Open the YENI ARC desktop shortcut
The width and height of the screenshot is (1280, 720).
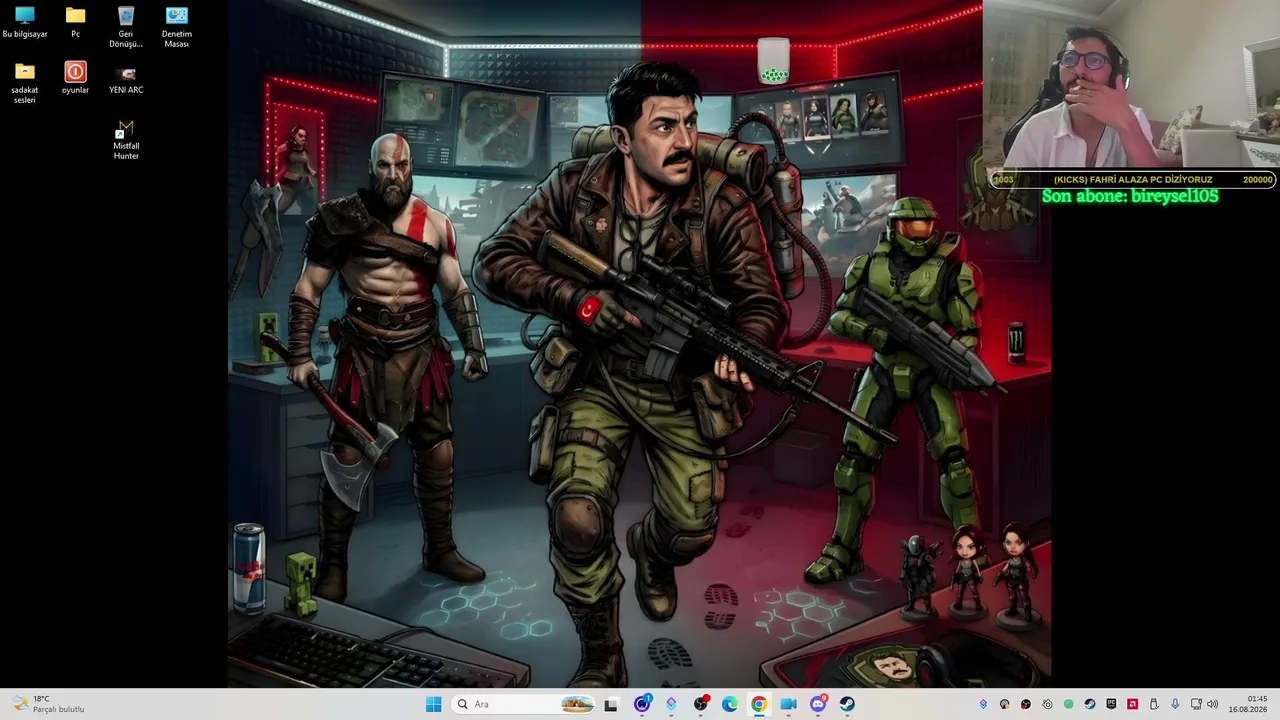point(126,79)
